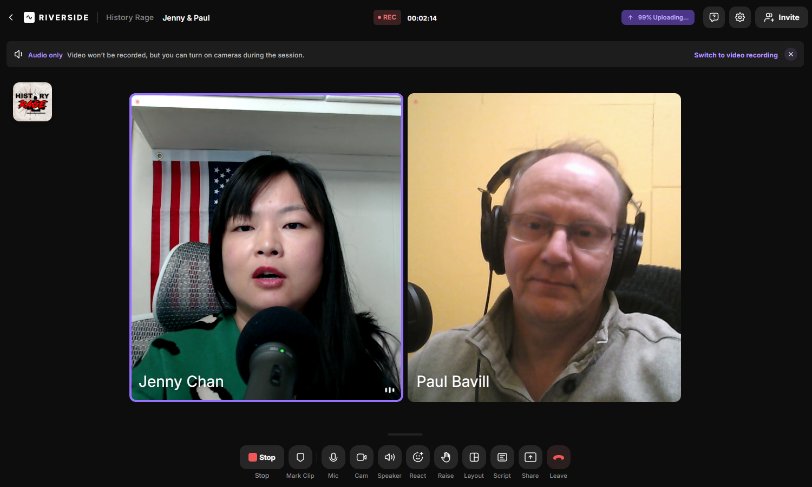Viewport: 812px width, 487px height.
Task: Open the Script panel
Action: (502, 457)
